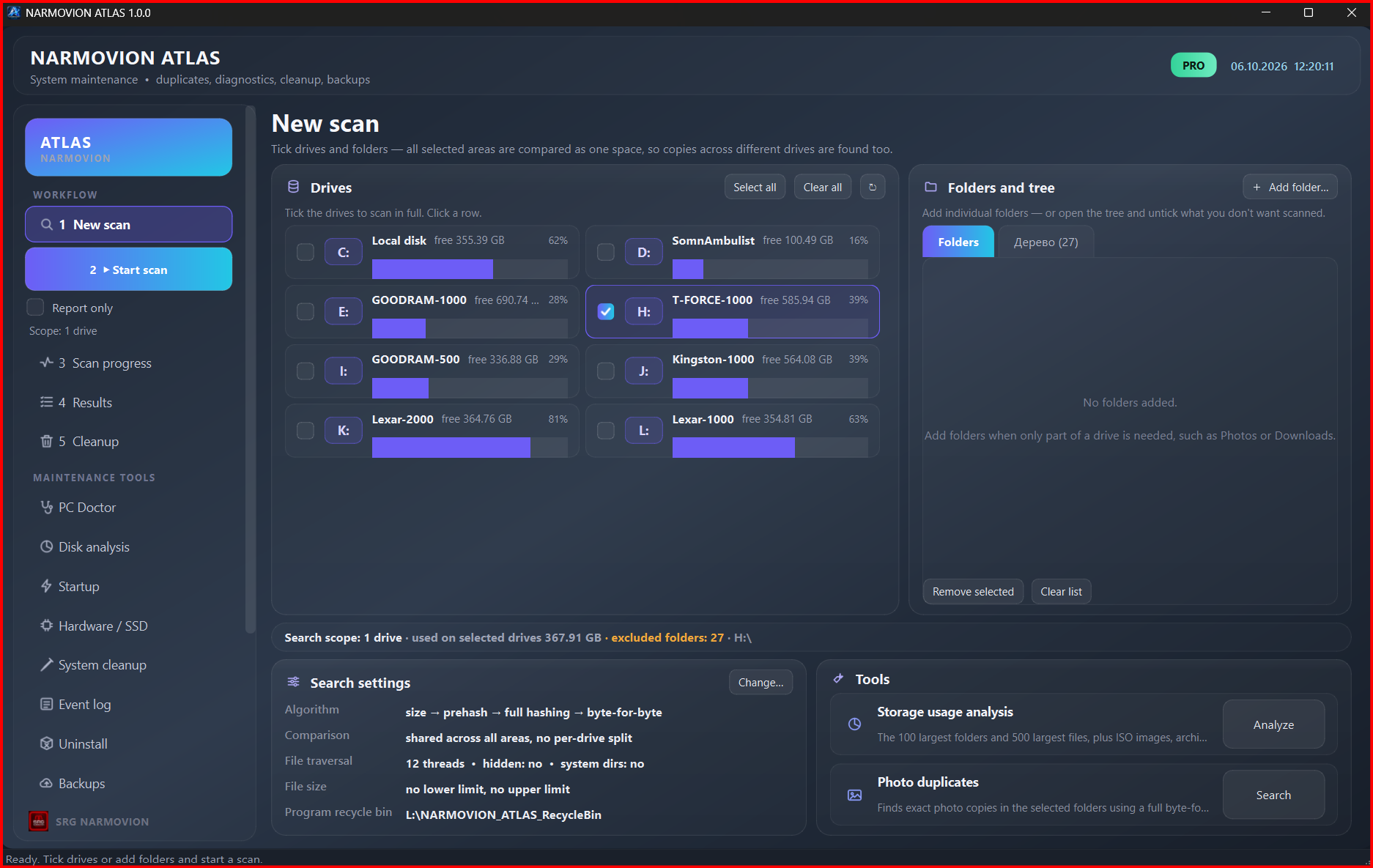This screenshot has width=1373, height=868.
Task: Click the SRG NARMOVION logo icon
Action: click(38, 821)
